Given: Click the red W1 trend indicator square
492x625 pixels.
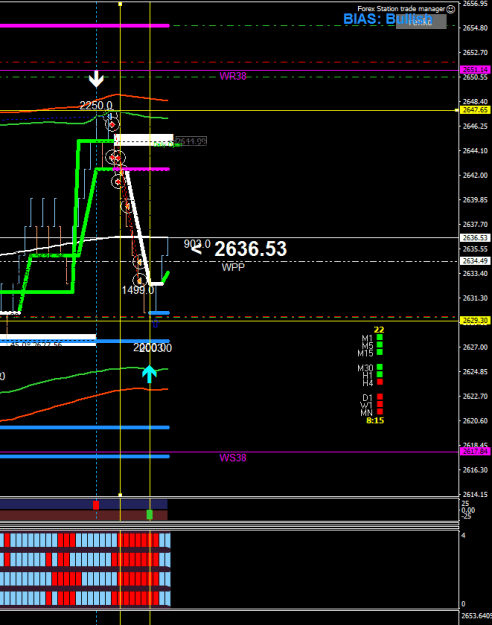Looking at the screenshot, I should 380,404.
